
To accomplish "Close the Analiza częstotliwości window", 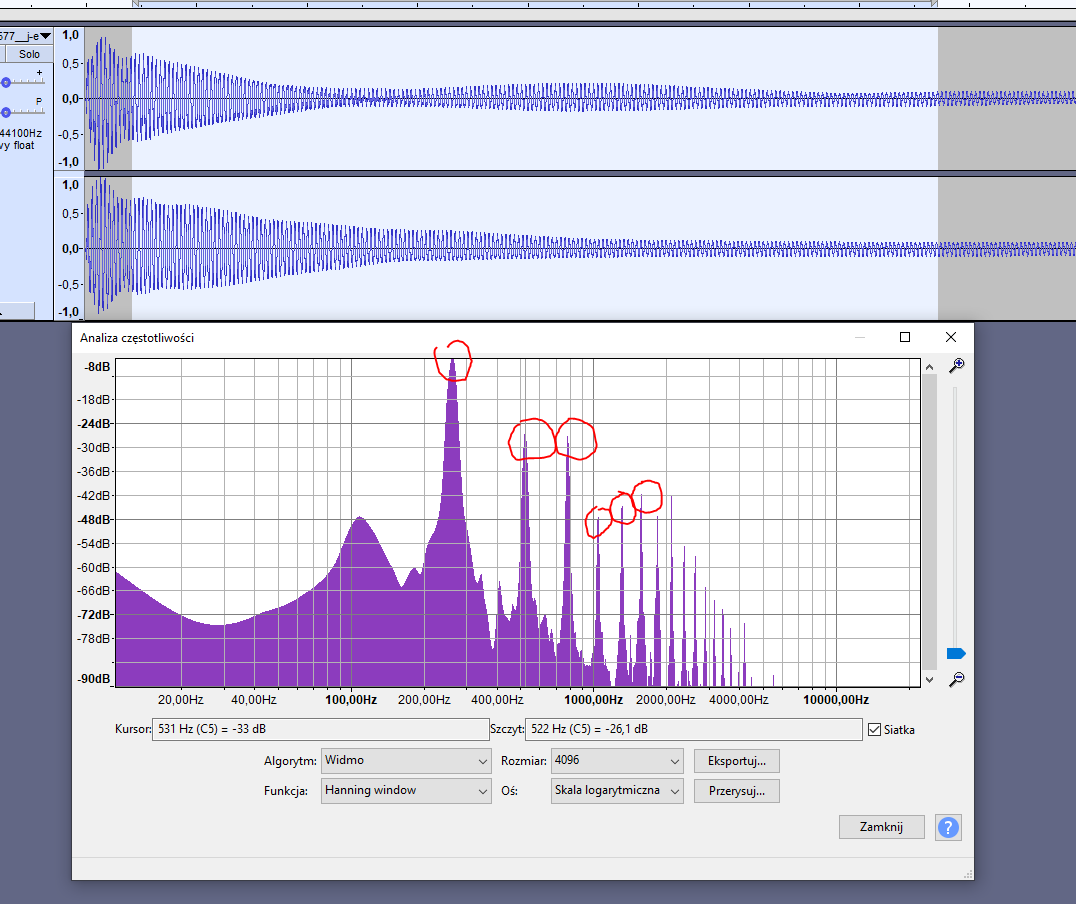I will tap(950, 337).
